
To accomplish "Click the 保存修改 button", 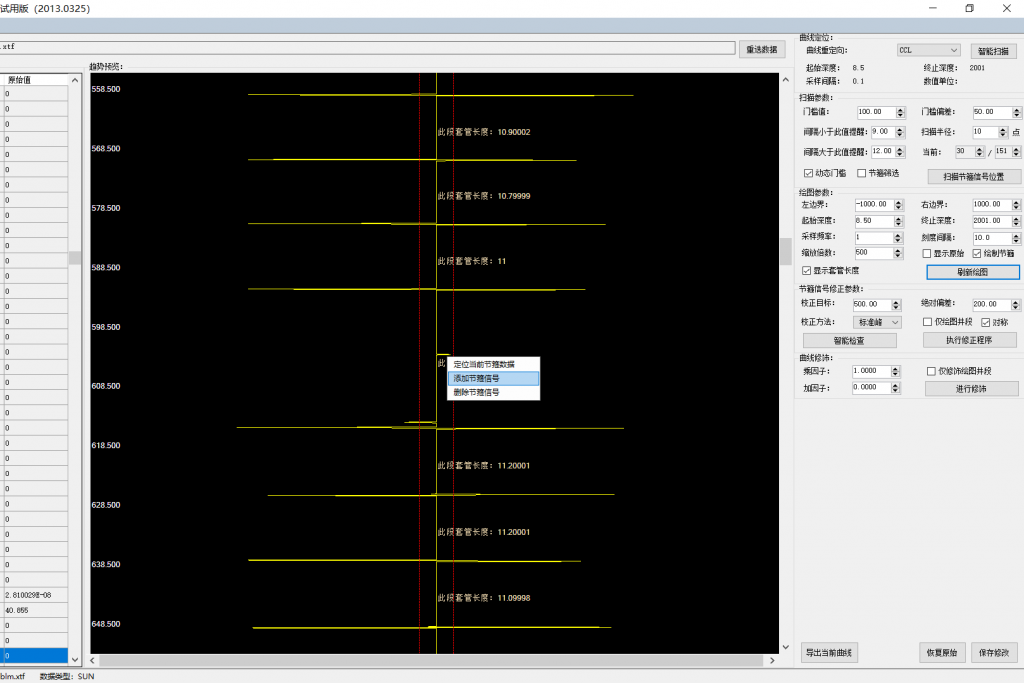I will [x=994, y=653].
